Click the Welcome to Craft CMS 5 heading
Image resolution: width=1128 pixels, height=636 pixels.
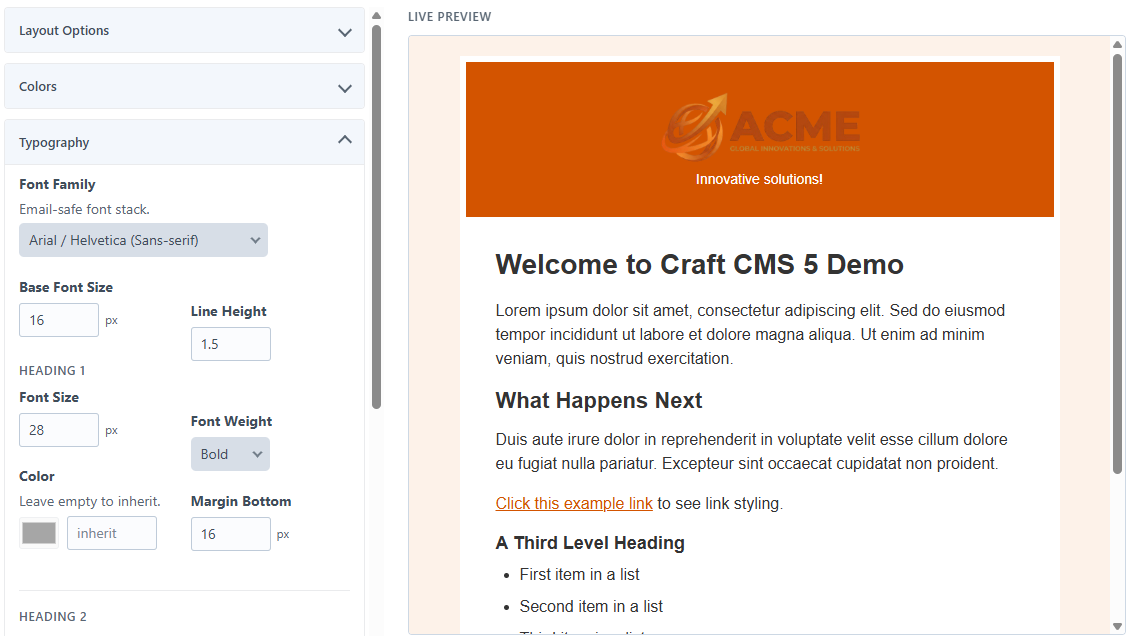[x=698, y=264]
